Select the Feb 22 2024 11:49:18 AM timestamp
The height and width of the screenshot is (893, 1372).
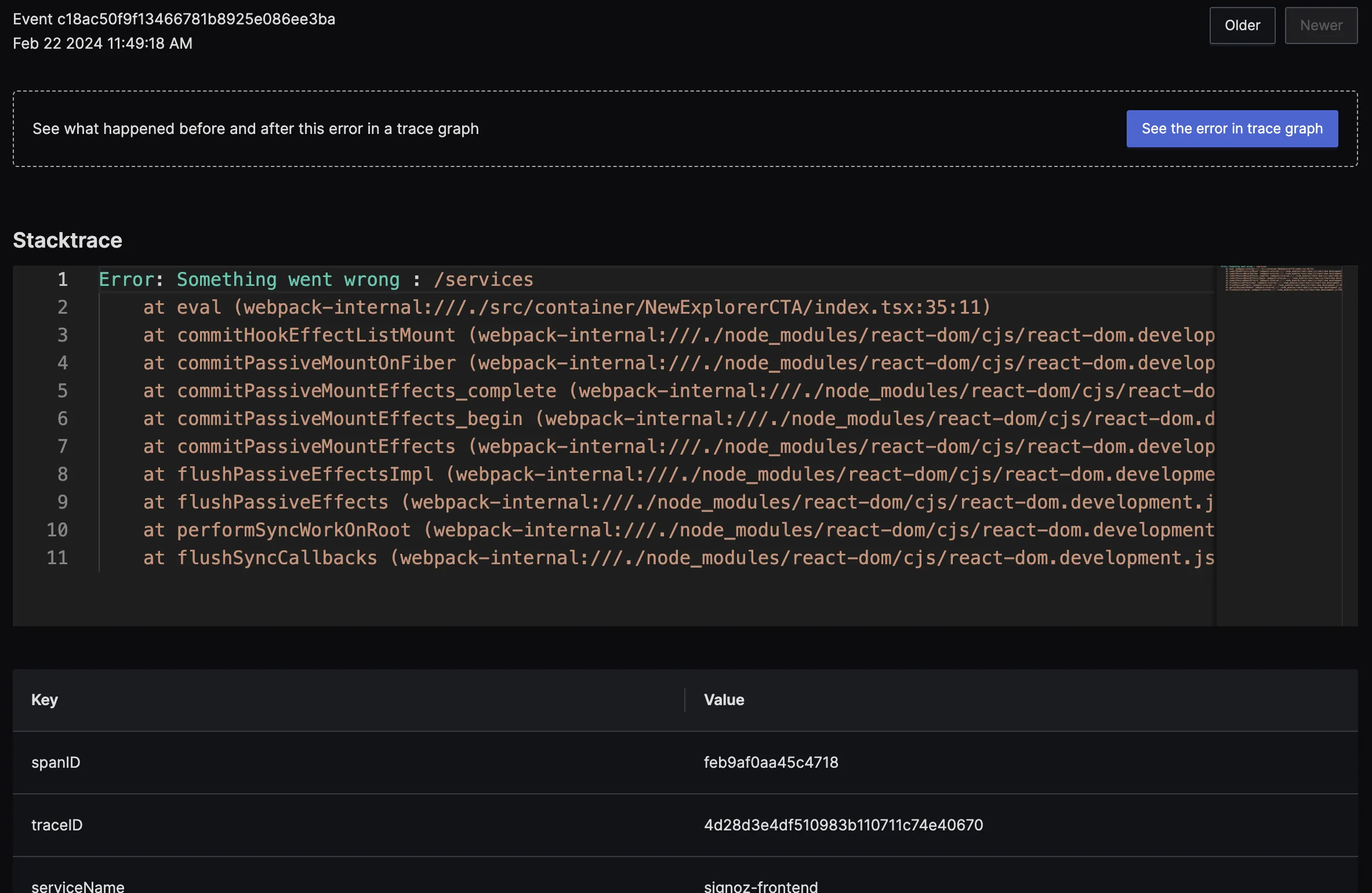[103, 43]
